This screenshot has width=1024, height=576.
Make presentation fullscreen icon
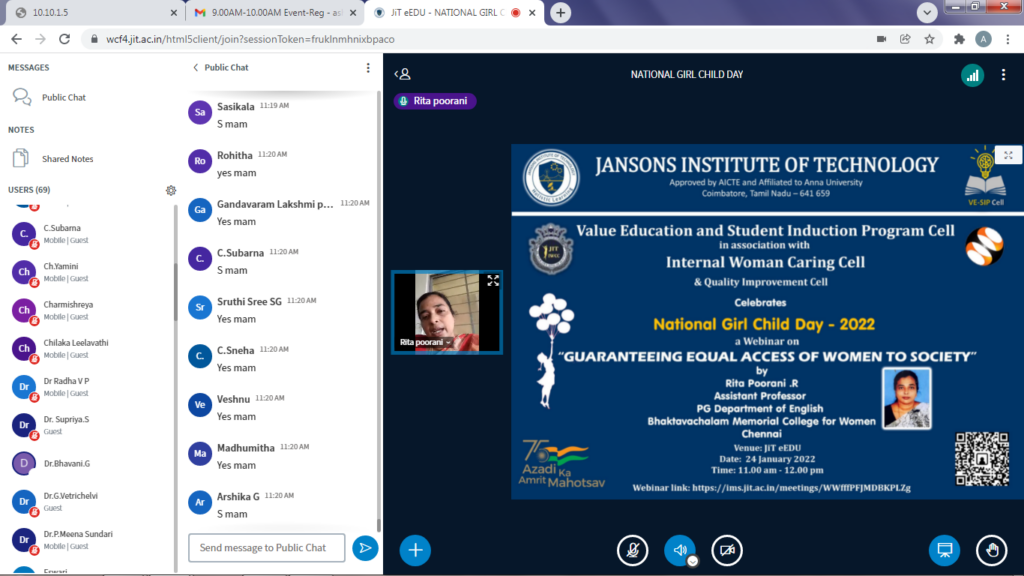pyautogui.click(x=1008, y=155)
